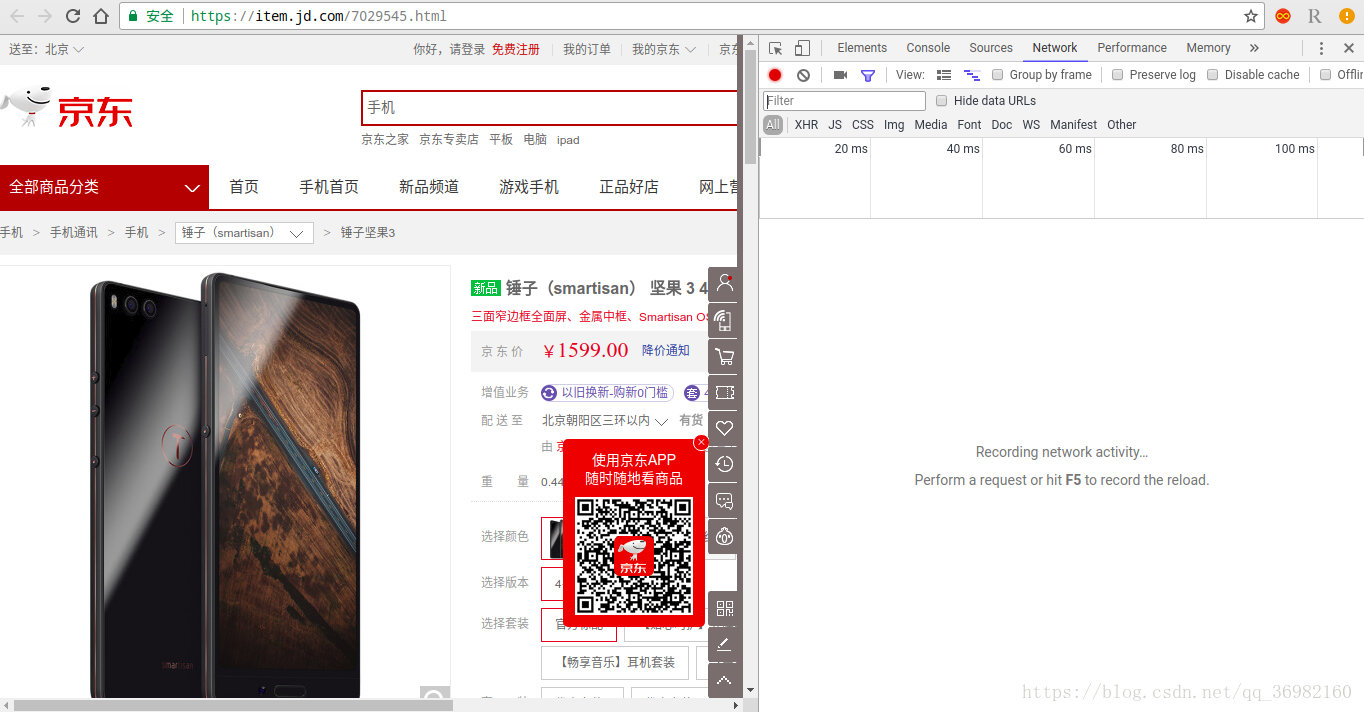Click the browser reload icon

[x=73, y=16]
